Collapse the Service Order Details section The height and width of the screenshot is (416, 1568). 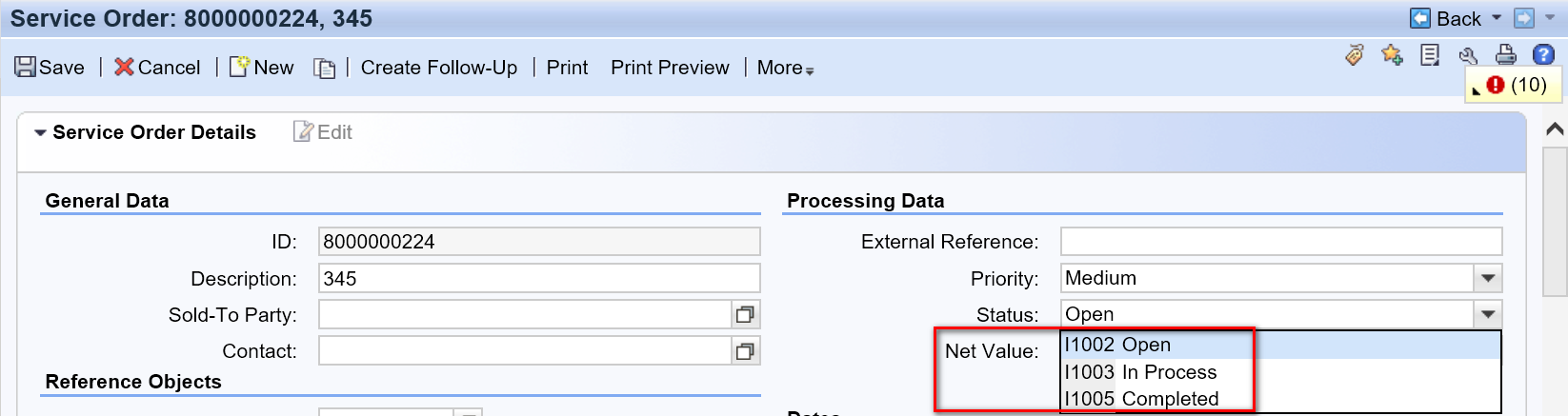pyautogui.click(x=40, y=133)
